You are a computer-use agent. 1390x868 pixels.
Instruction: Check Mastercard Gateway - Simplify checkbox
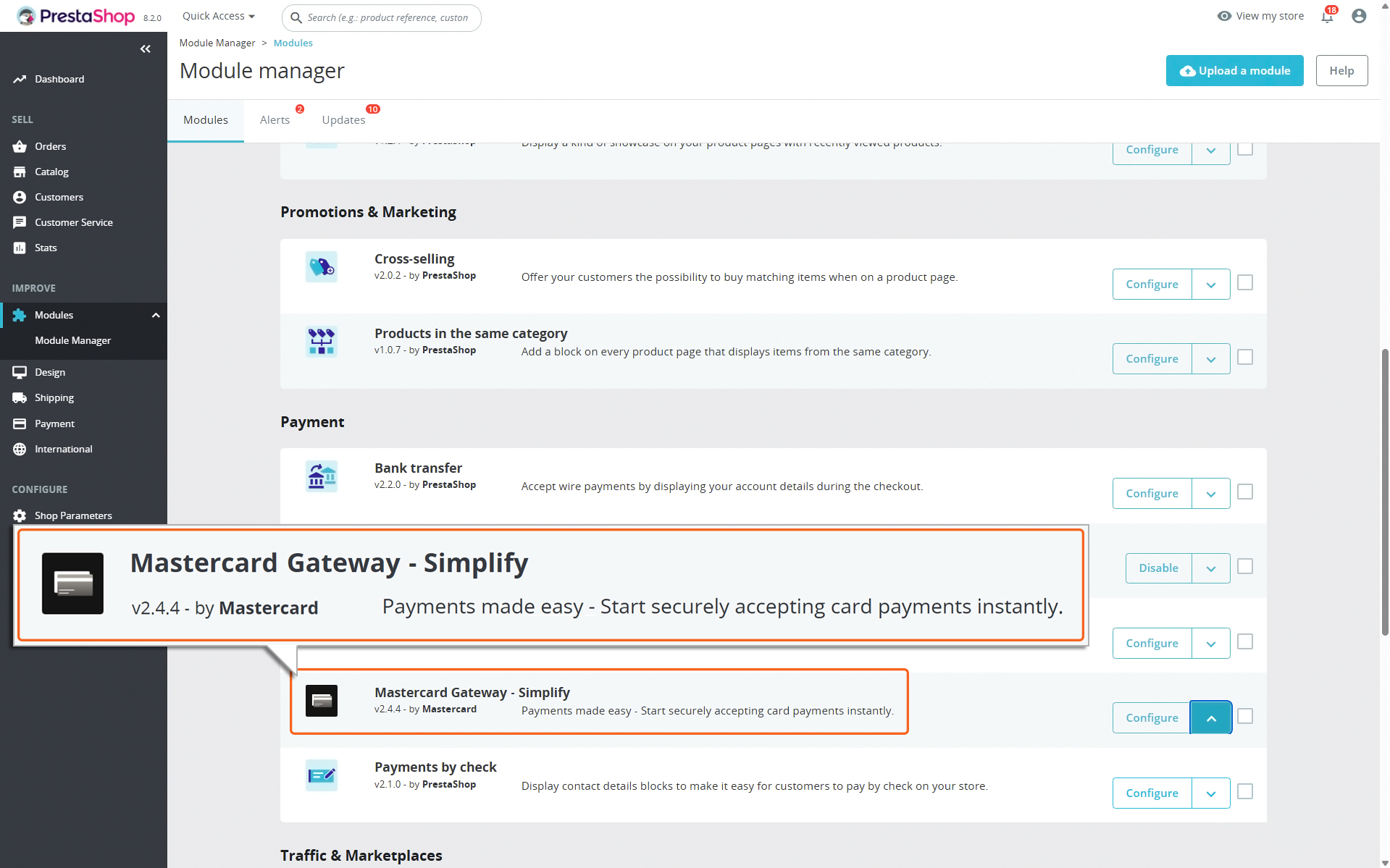click(x=1245, y=716)
